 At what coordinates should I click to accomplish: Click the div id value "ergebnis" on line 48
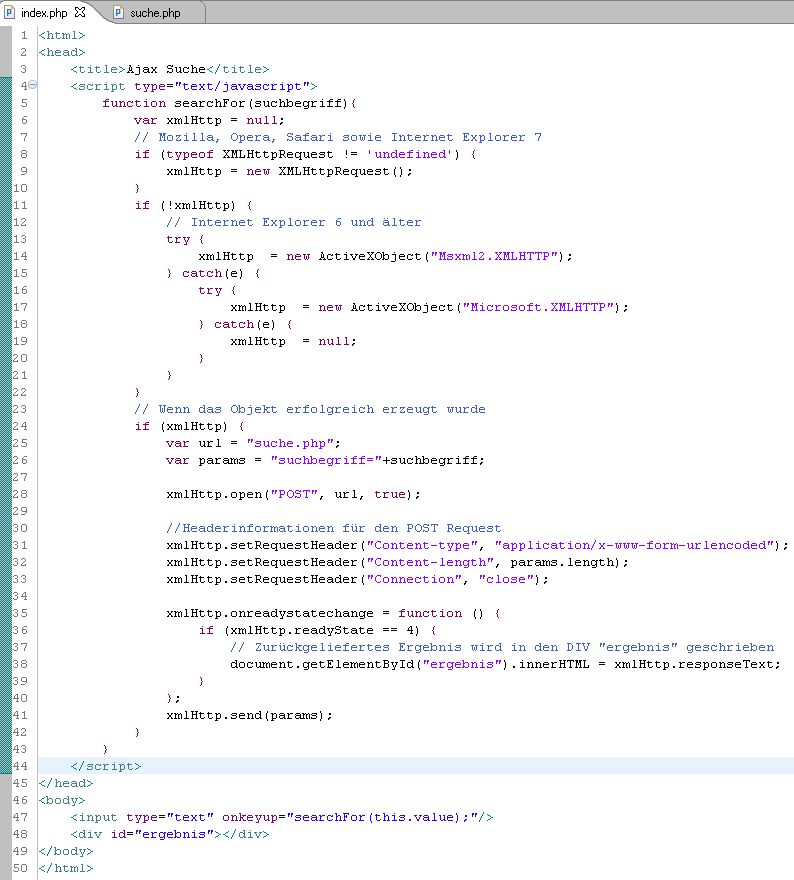tap(174, 834)
